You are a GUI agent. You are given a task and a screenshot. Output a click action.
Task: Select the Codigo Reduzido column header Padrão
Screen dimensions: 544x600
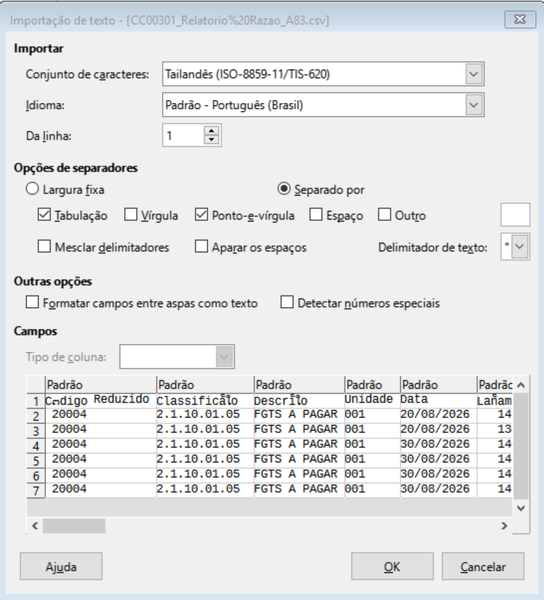(x=101, y=385)
